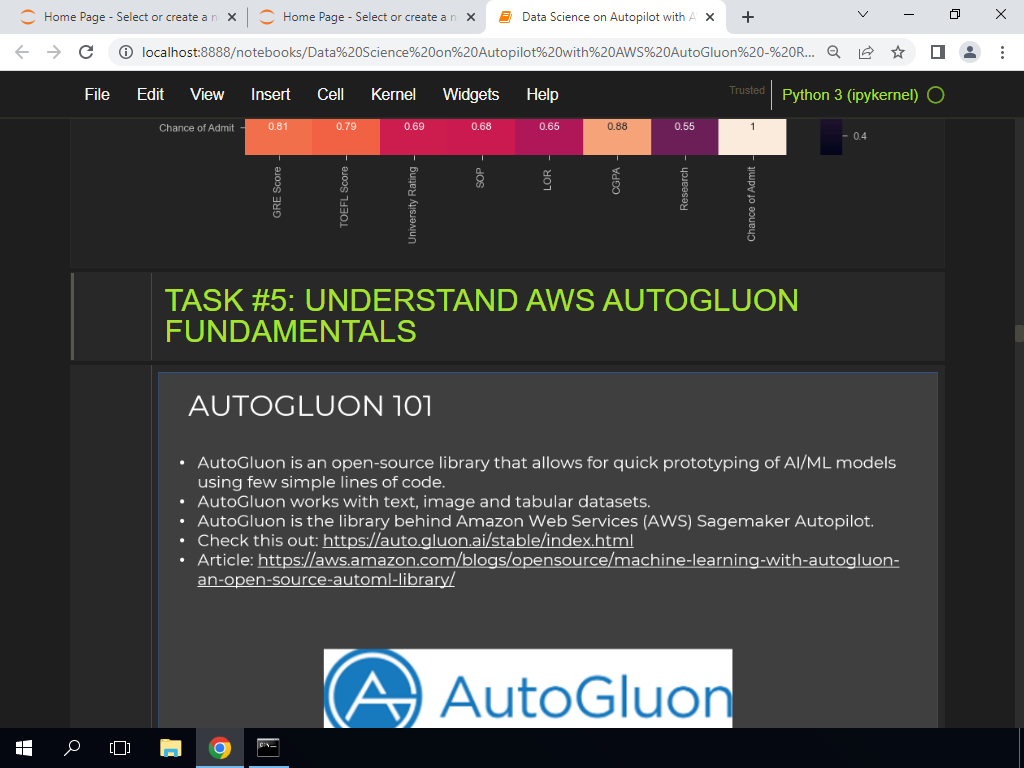Click the page vertical scrollbar thumb
The height and width of the screenshot is (768, 1024).
click(1019, 333)
